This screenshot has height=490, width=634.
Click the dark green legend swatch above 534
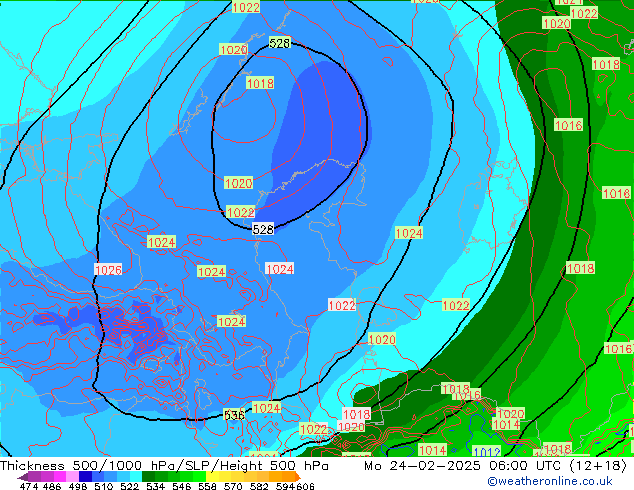(148, 477)
